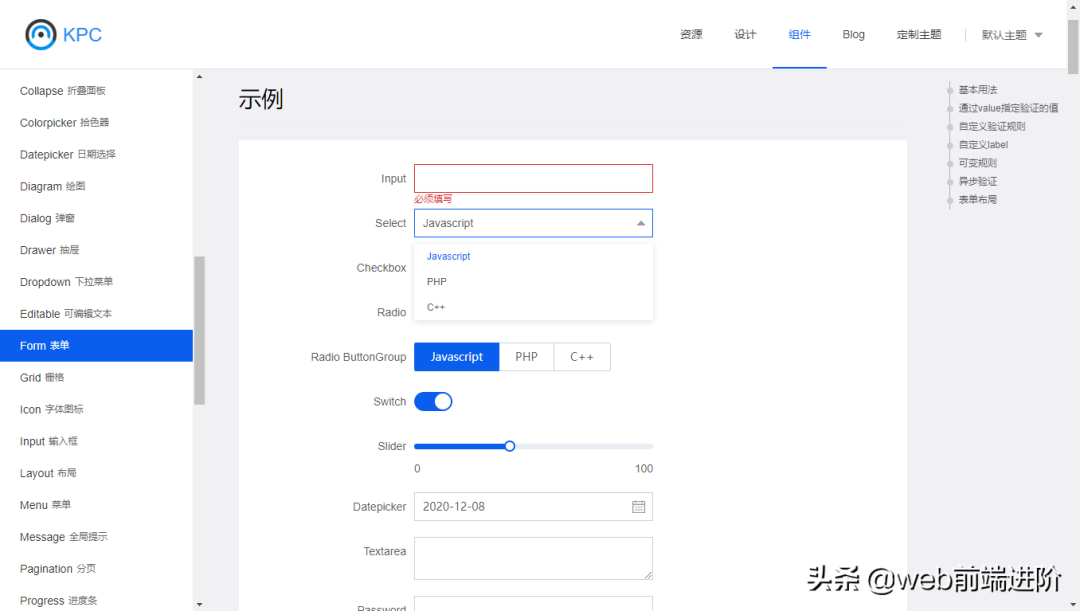
Task: Choose C++ from the open Select list
Action: click(436, 307)
